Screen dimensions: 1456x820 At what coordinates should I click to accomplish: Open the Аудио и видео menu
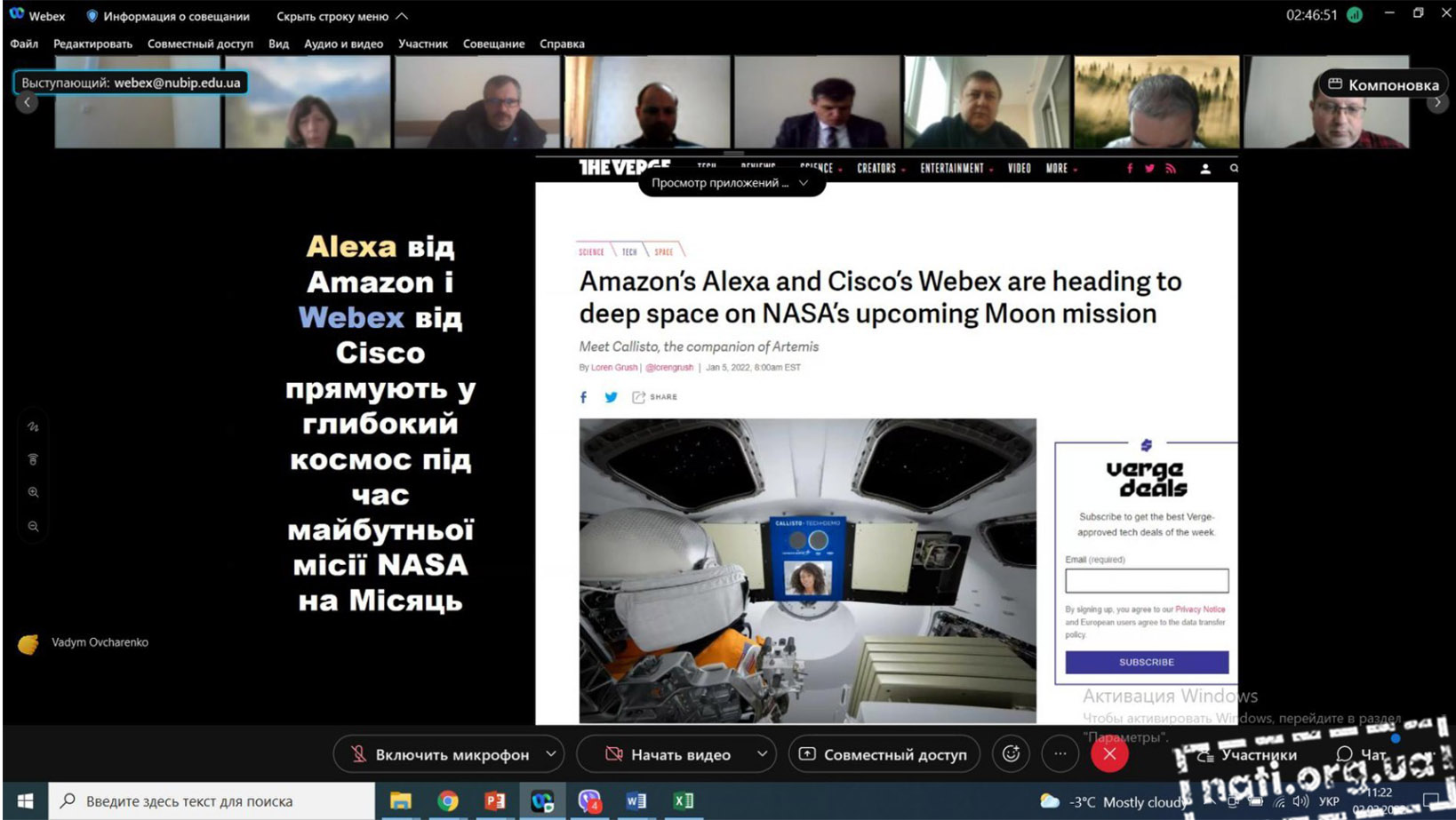click(x=343, y=44)
